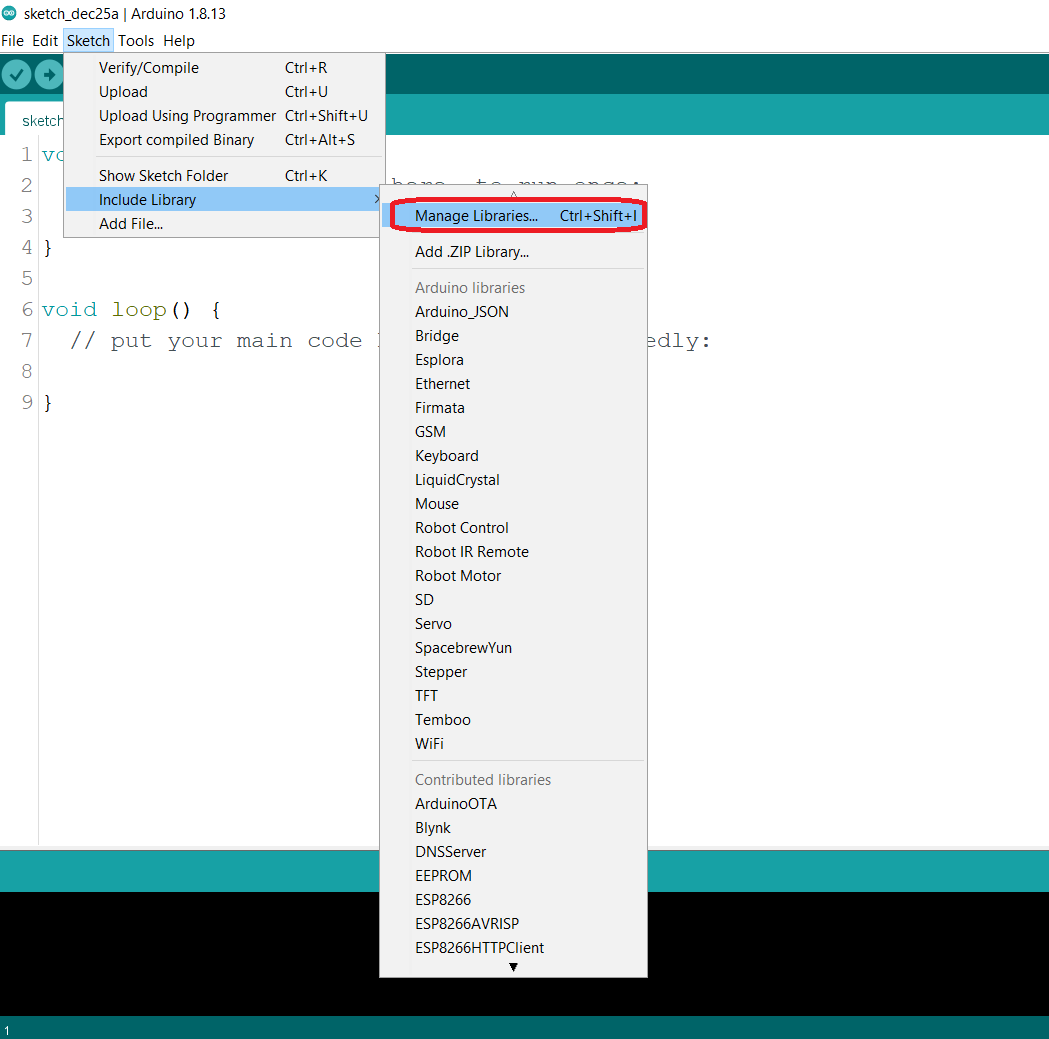The height and width of the screenshot is (1039, 1049).
Task: Click line number 5 in gutter
Action: click(27, 278)
